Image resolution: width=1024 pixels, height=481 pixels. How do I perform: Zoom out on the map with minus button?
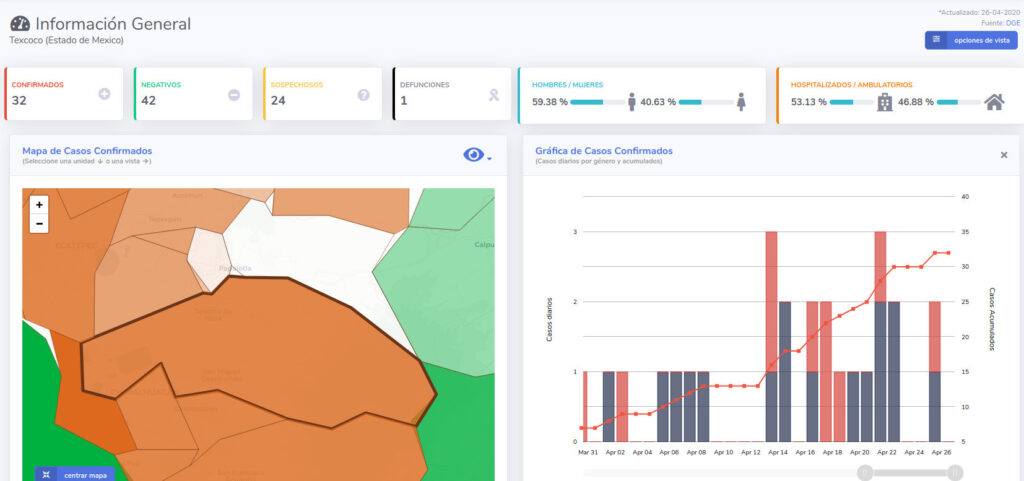[x=39, y=223]
